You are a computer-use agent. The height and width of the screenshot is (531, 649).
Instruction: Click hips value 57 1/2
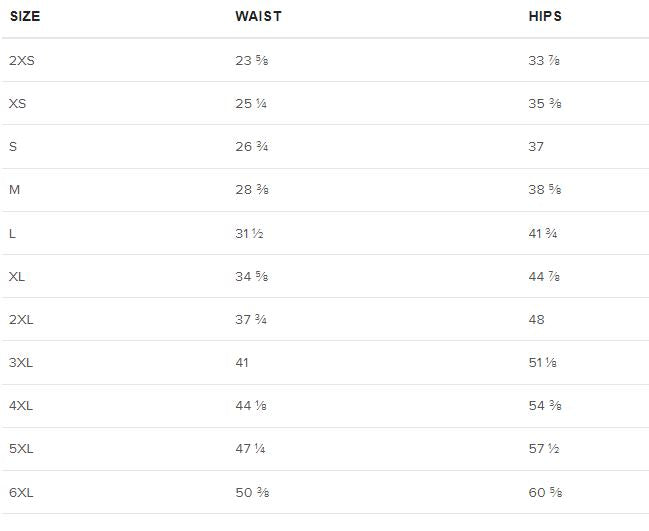[x=544, y=449]
